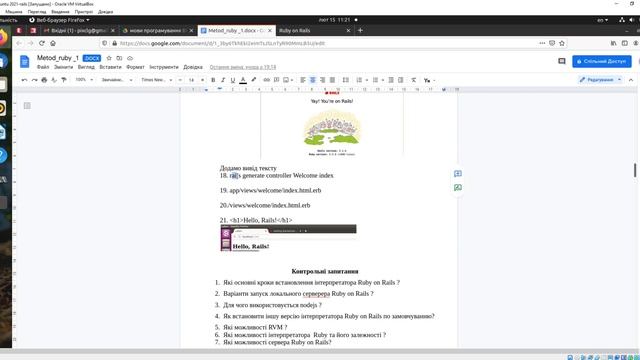Viewport: 640px width, 360px height.
Task: Open the Times New font dropdown
Action: coord(157,80)
